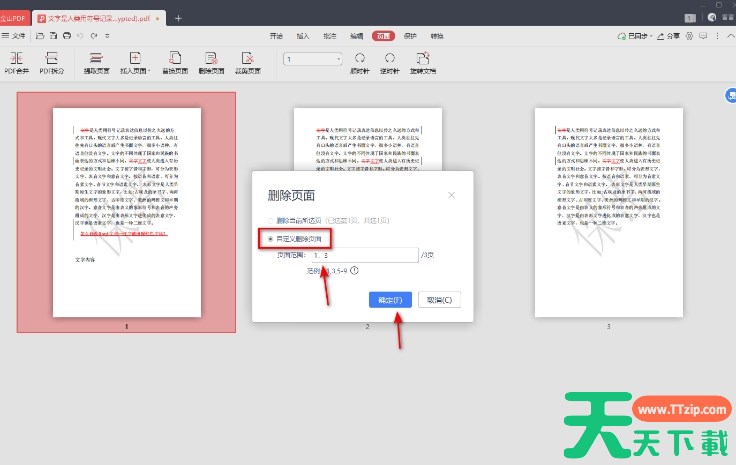
Task: Click the page range input field
Action: click(365, 255)
